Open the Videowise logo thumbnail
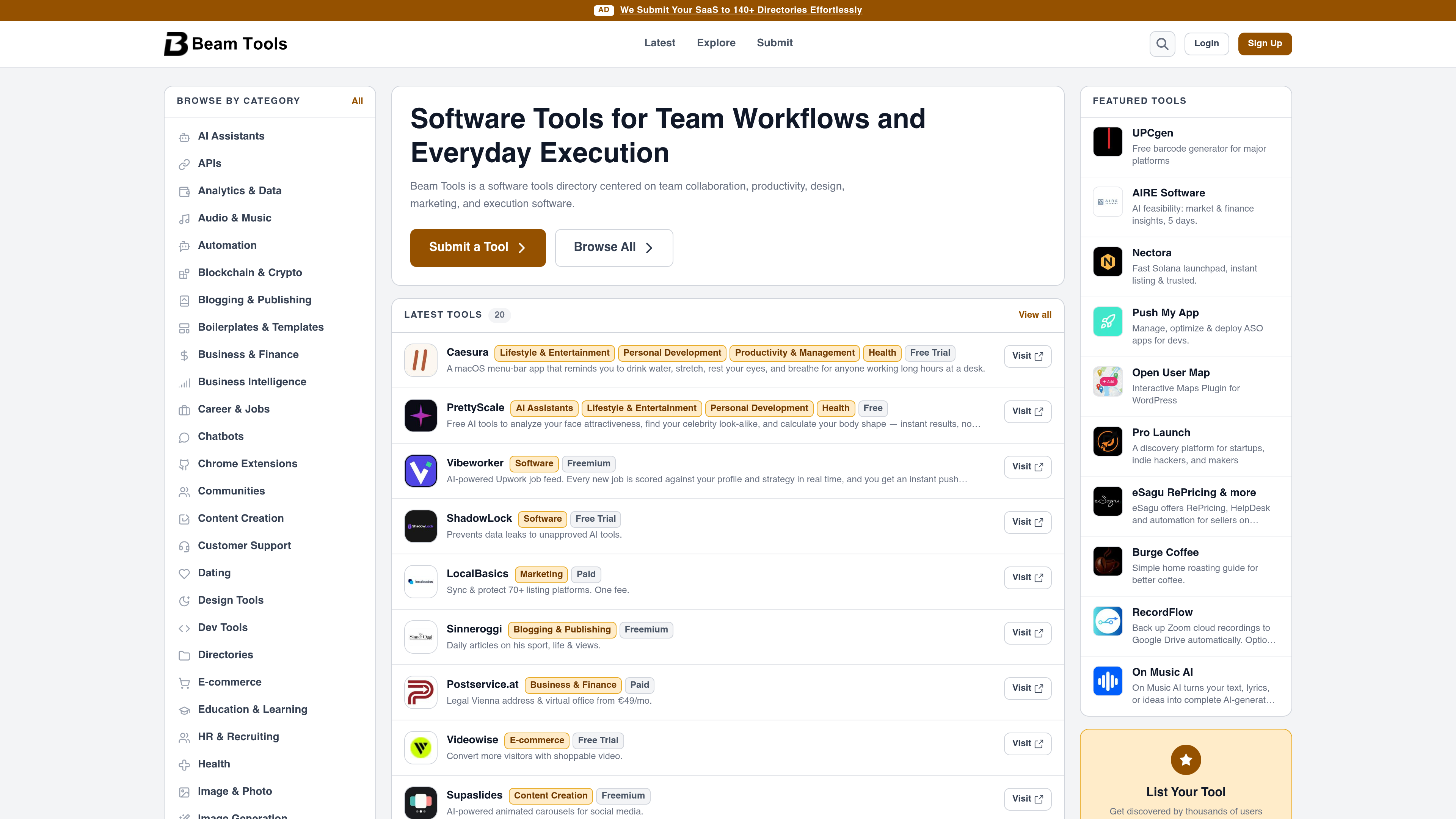The width and height of the screenshot is (1456, 819). pyautogui.click(x=420, y=748)
